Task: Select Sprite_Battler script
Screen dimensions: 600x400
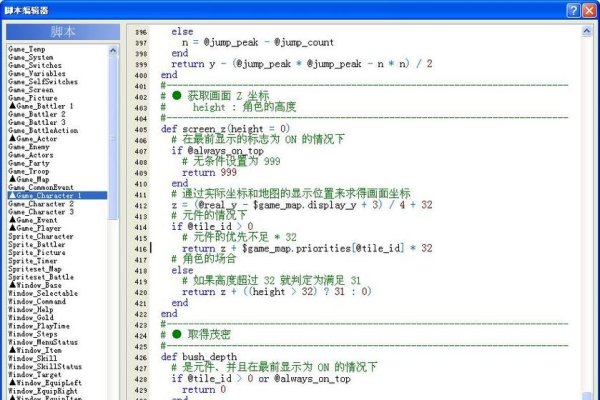Action: [x=37, y=244]
